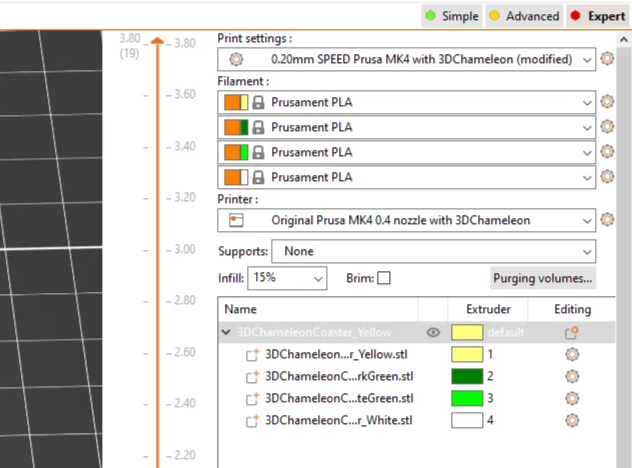Open fourth Prusament PLA filament dropdown (white)
This screenshot has height=468, width=632.
coord(407,177)
